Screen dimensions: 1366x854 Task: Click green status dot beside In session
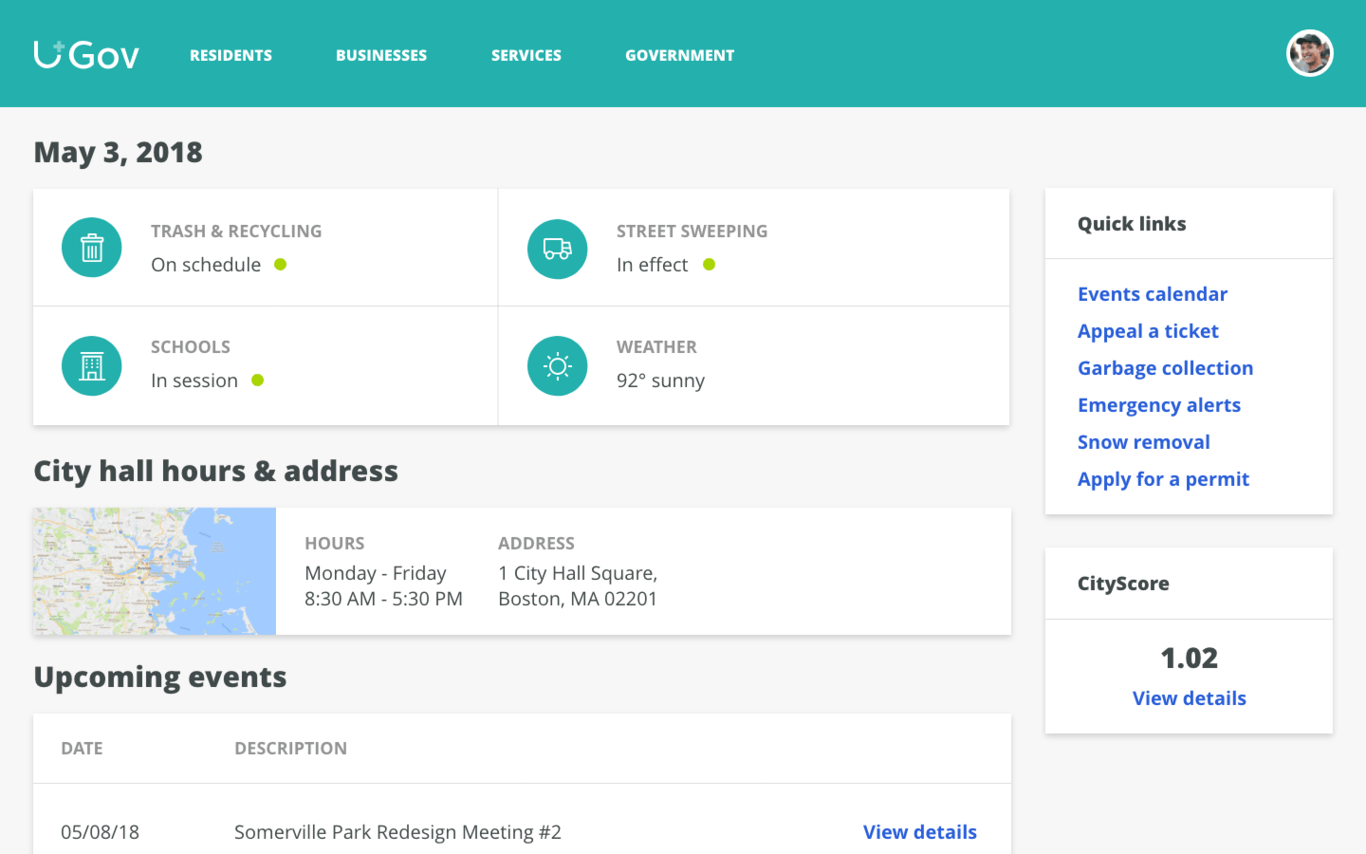(258, 381)
